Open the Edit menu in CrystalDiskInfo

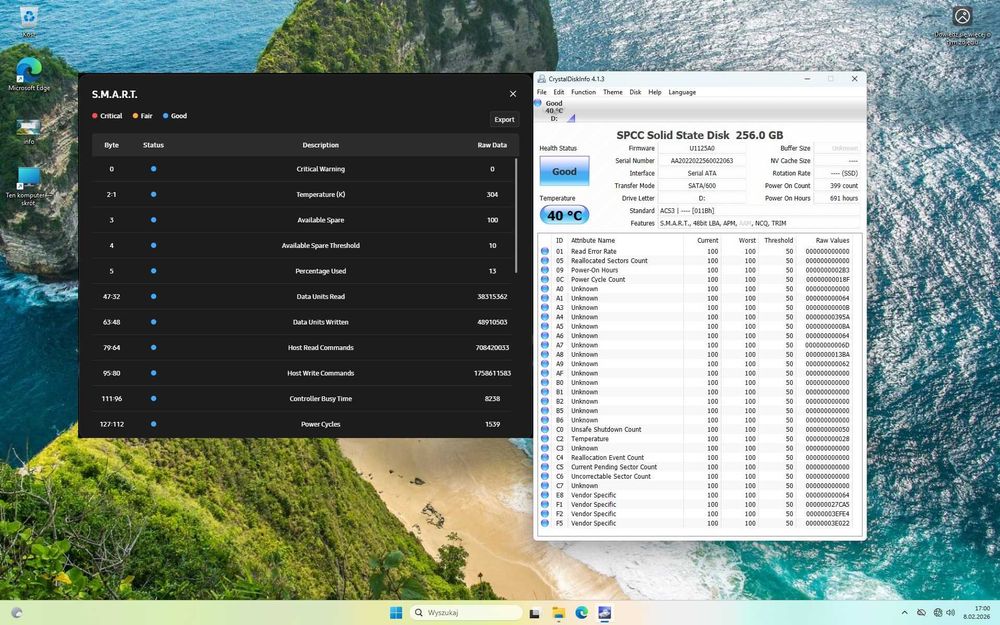[559, 92]
